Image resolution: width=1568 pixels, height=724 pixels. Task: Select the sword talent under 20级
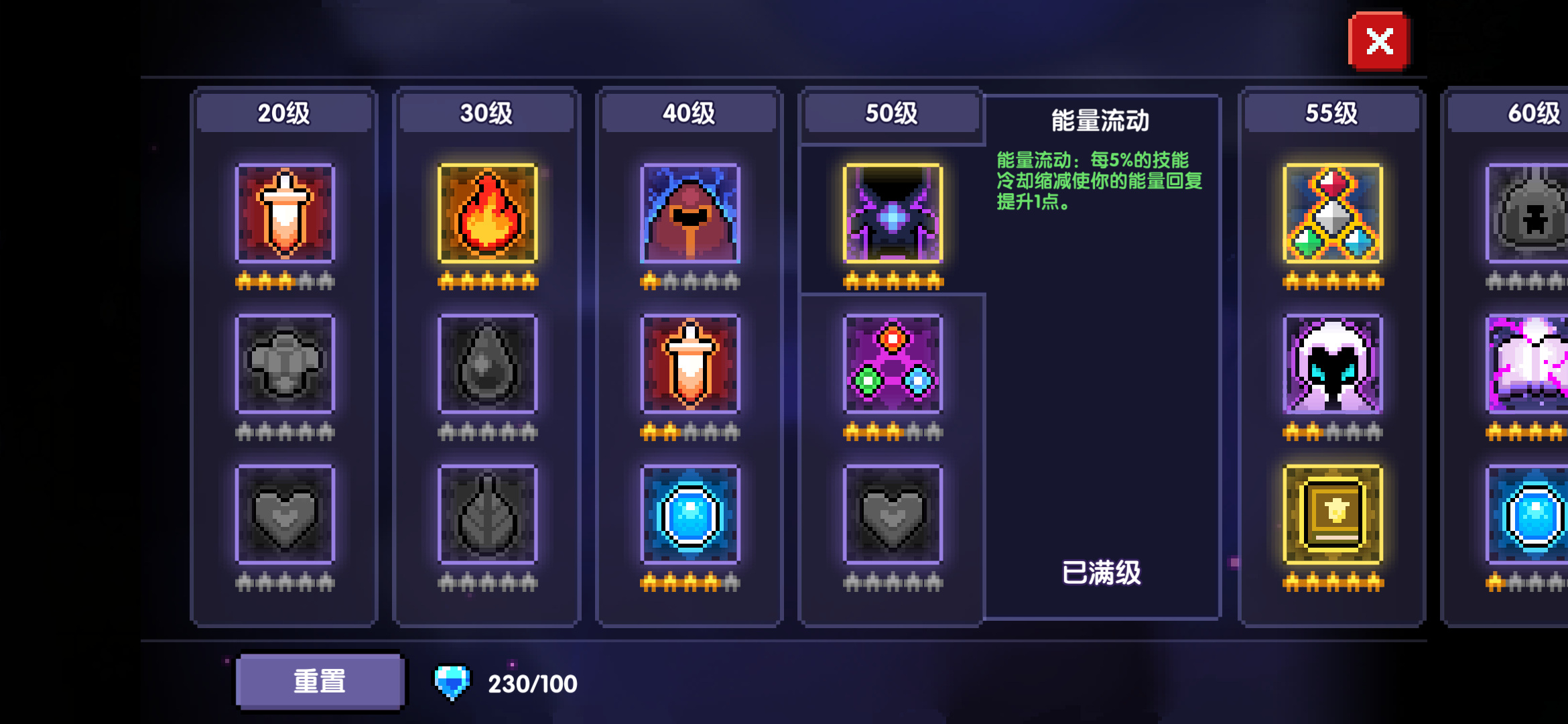point(285,213)
